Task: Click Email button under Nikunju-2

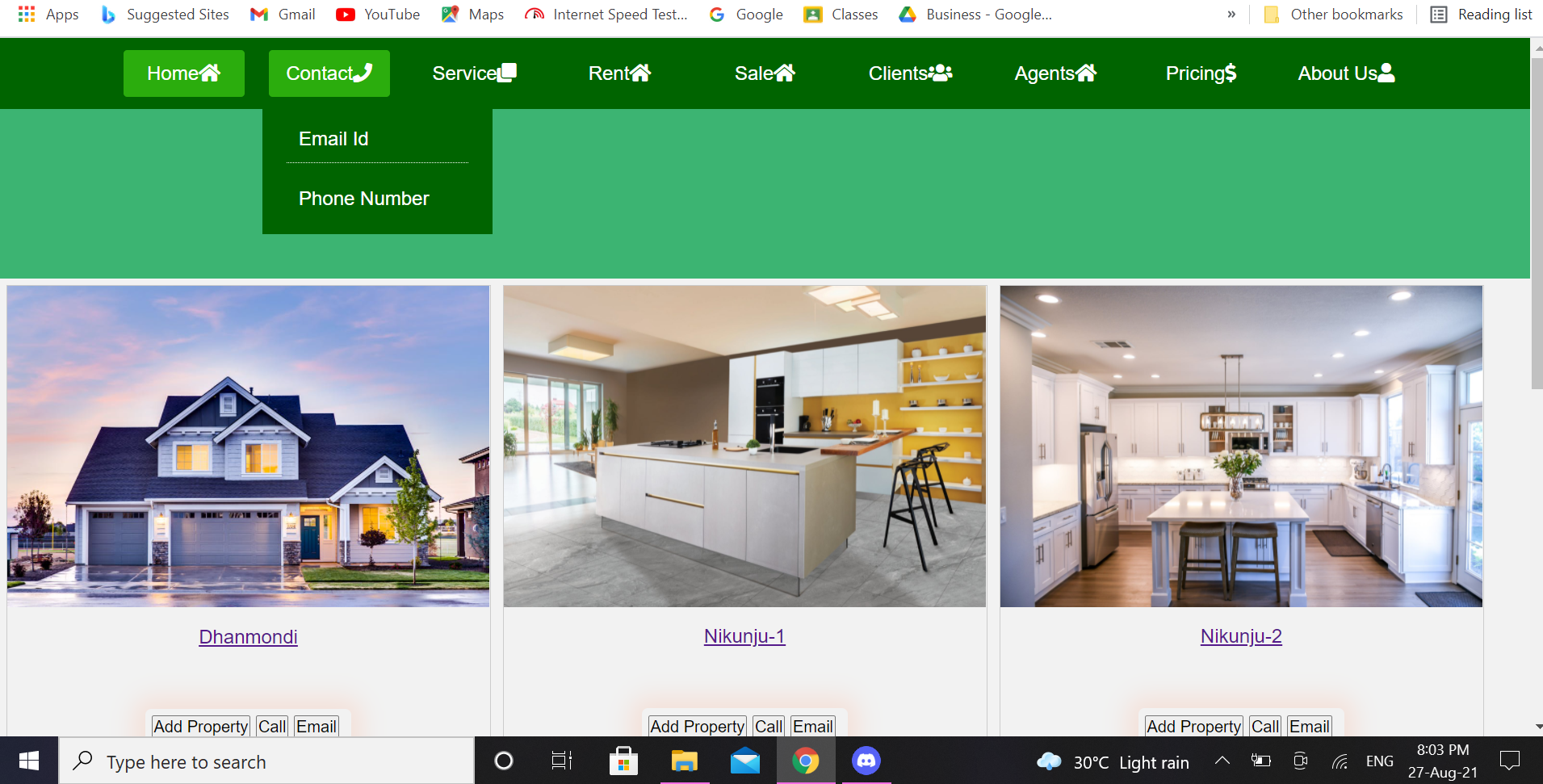Action: (x=1309, y=726)
